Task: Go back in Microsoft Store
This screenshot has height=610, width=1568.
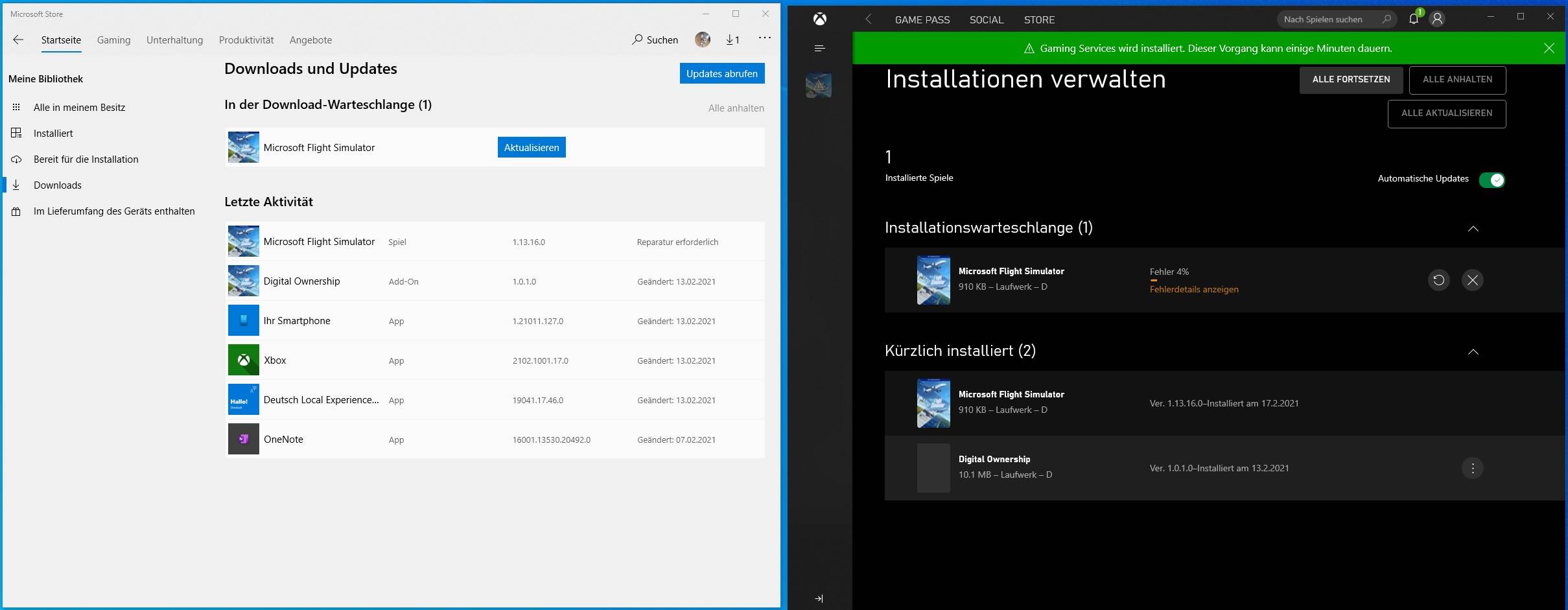Action: coord(18,40)
